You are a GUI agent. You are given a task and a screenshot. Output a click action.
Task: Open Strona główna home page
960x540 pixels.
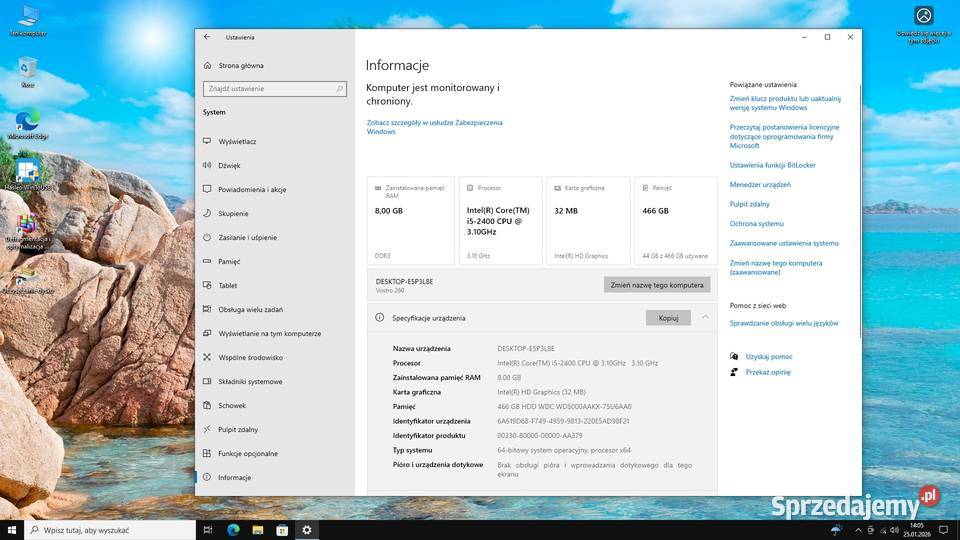(x=241, y=66)
